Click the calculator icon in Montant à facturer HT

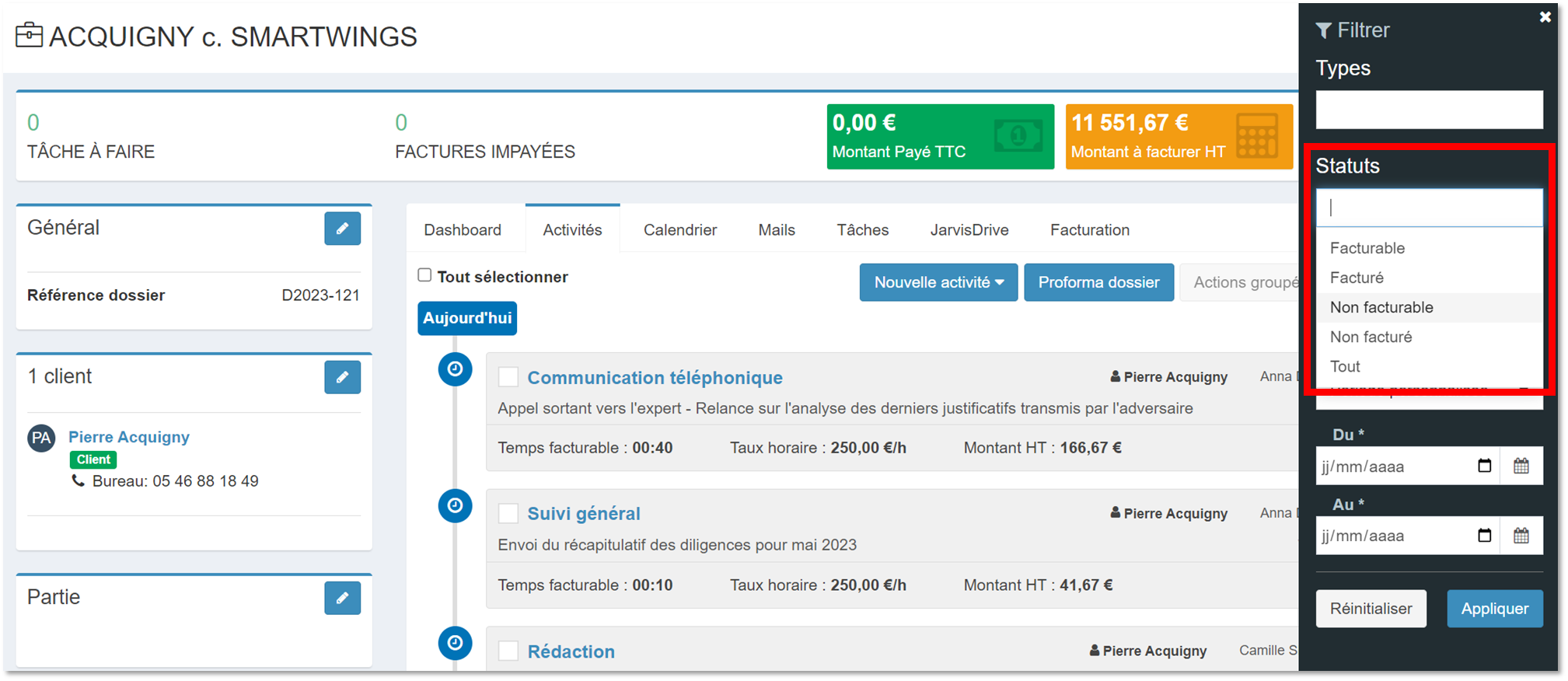coord(1257,136)
